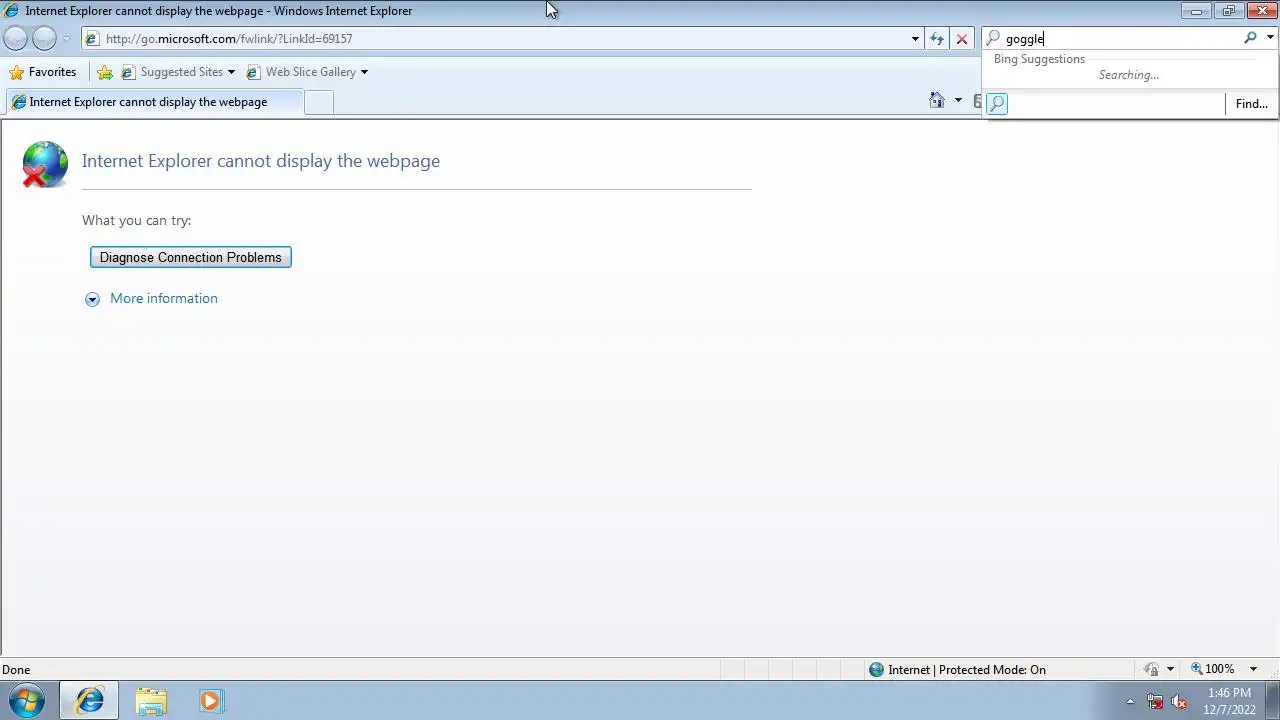The width and height of the screenshot is (1280, 720).
Task: Open the Web Slice Gallery link
Action: tap(310, 72)
